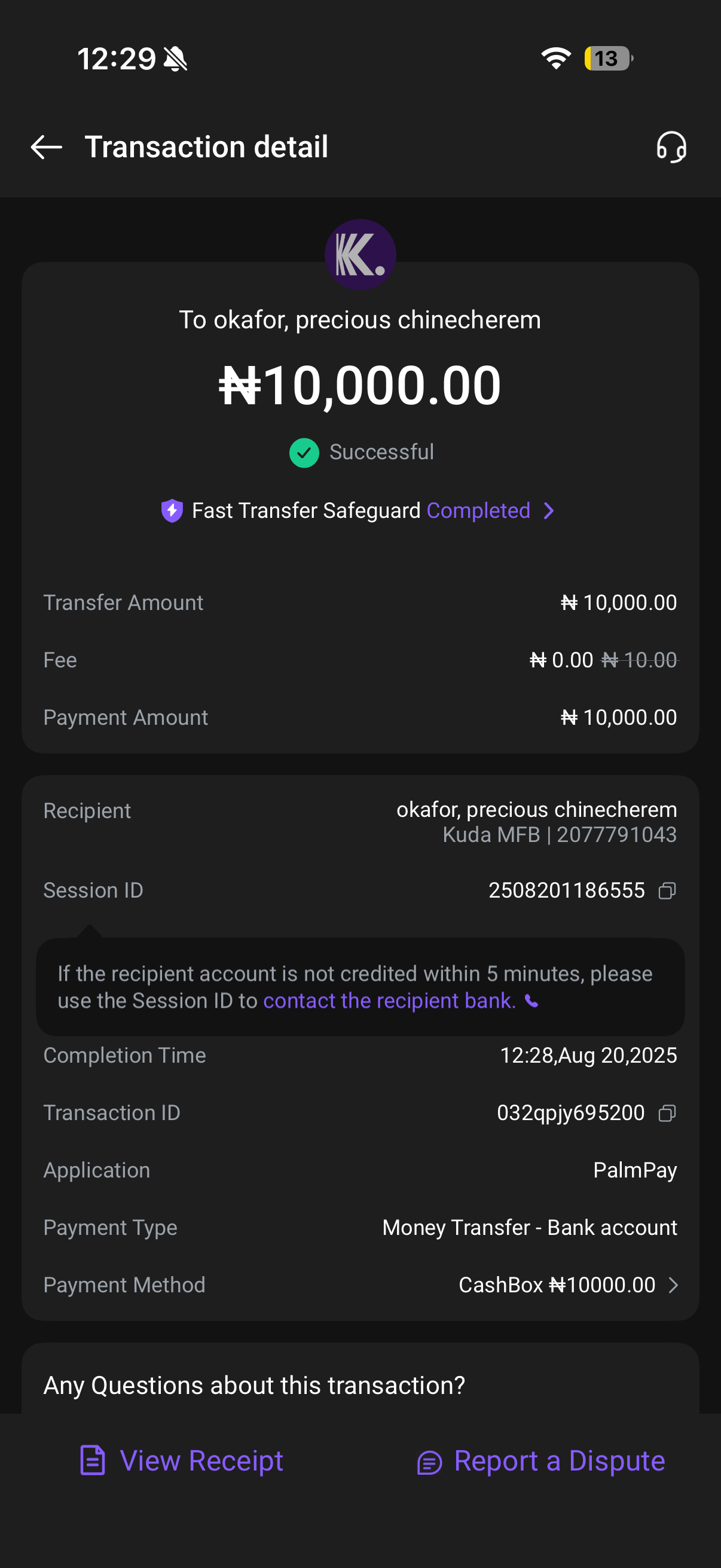
Task: Open customer support headset icon
Action: click(671, 147)
